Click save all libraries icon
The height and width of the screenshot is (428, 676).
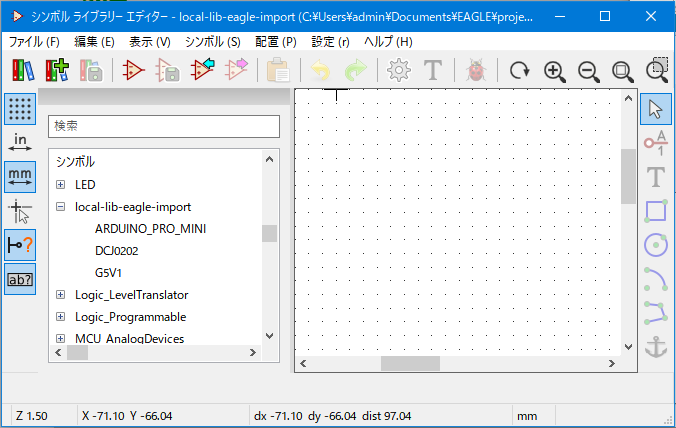[x=91, y=70]
